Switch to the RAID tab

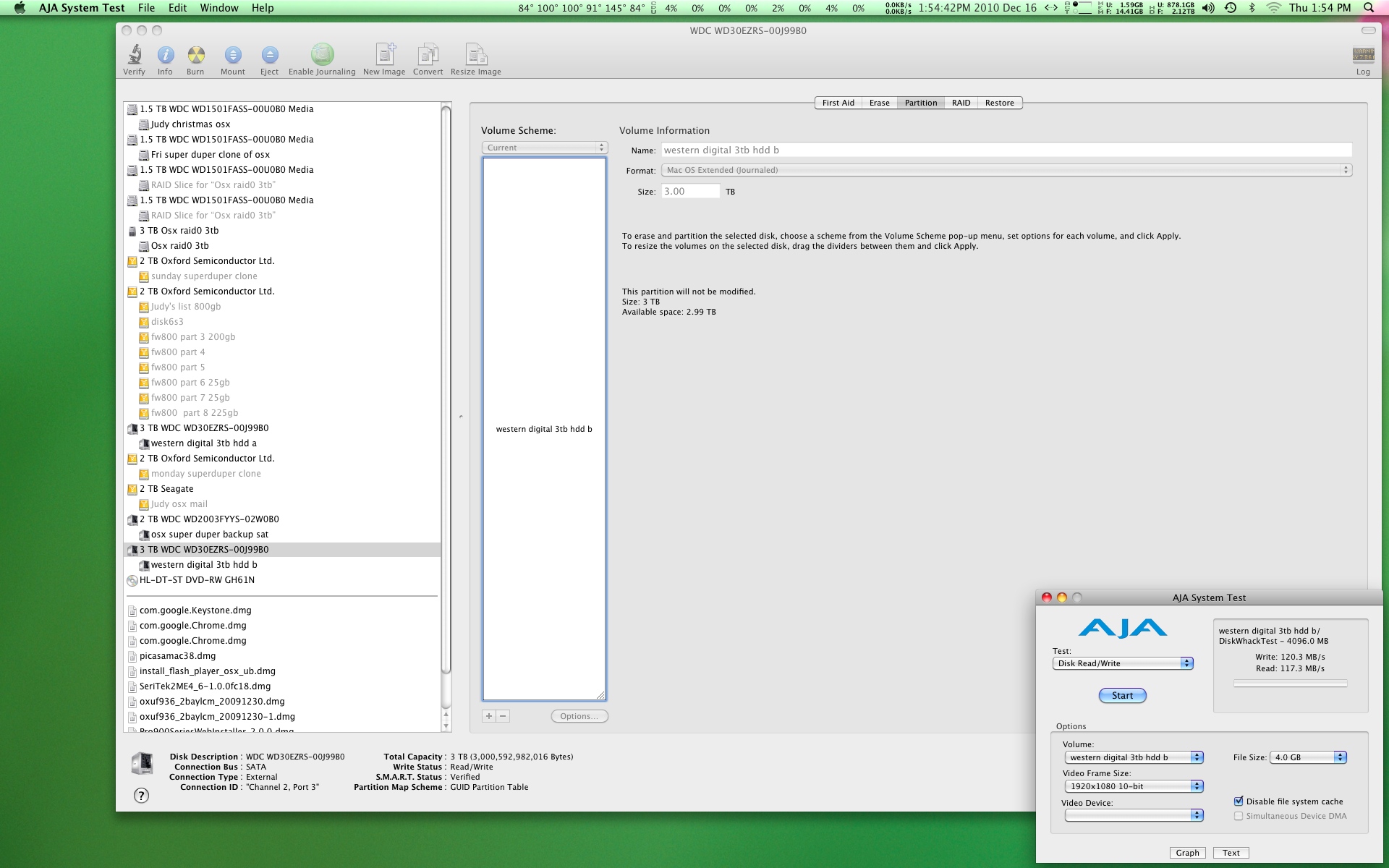coord(961,103)
